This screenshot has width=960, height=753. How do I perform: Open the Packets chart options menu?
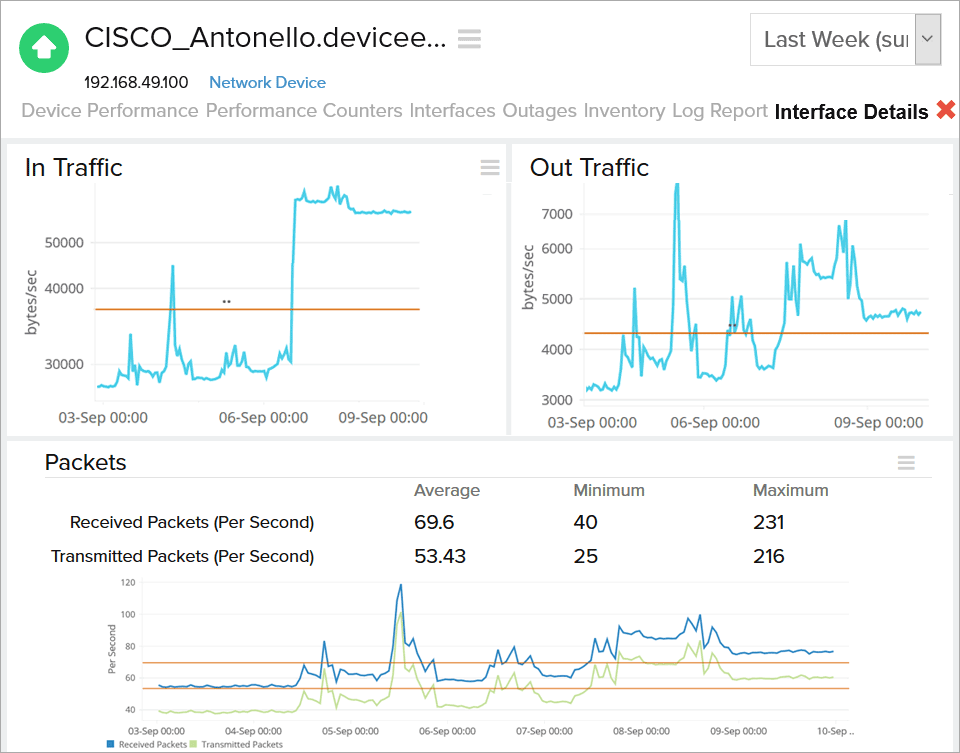[x=906, y=462]
